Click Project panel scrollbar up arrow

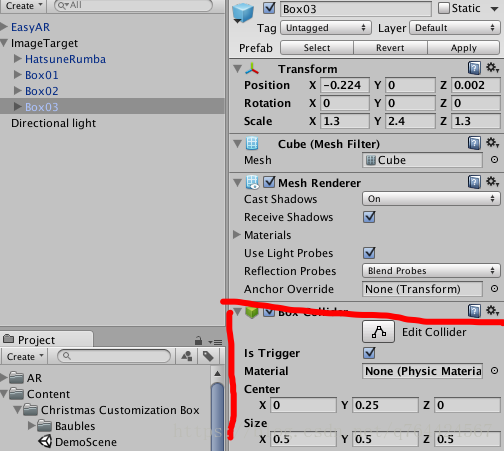pyautogui.click(x=217, y=373)
